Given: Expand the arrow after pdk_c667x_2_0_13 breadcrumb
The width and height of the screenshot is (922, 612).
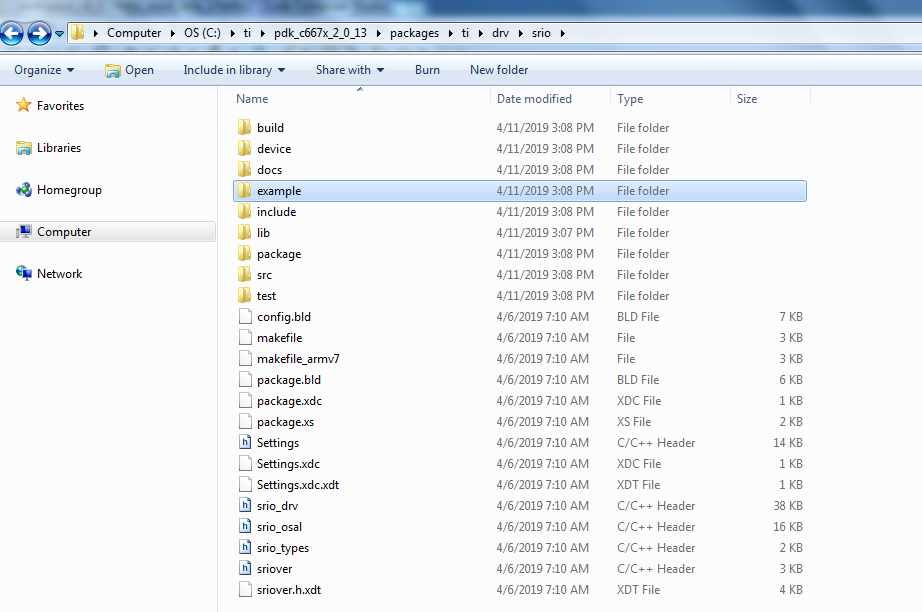Looking at the screenshot, I should pyautogui.click(x=379, y=34).
